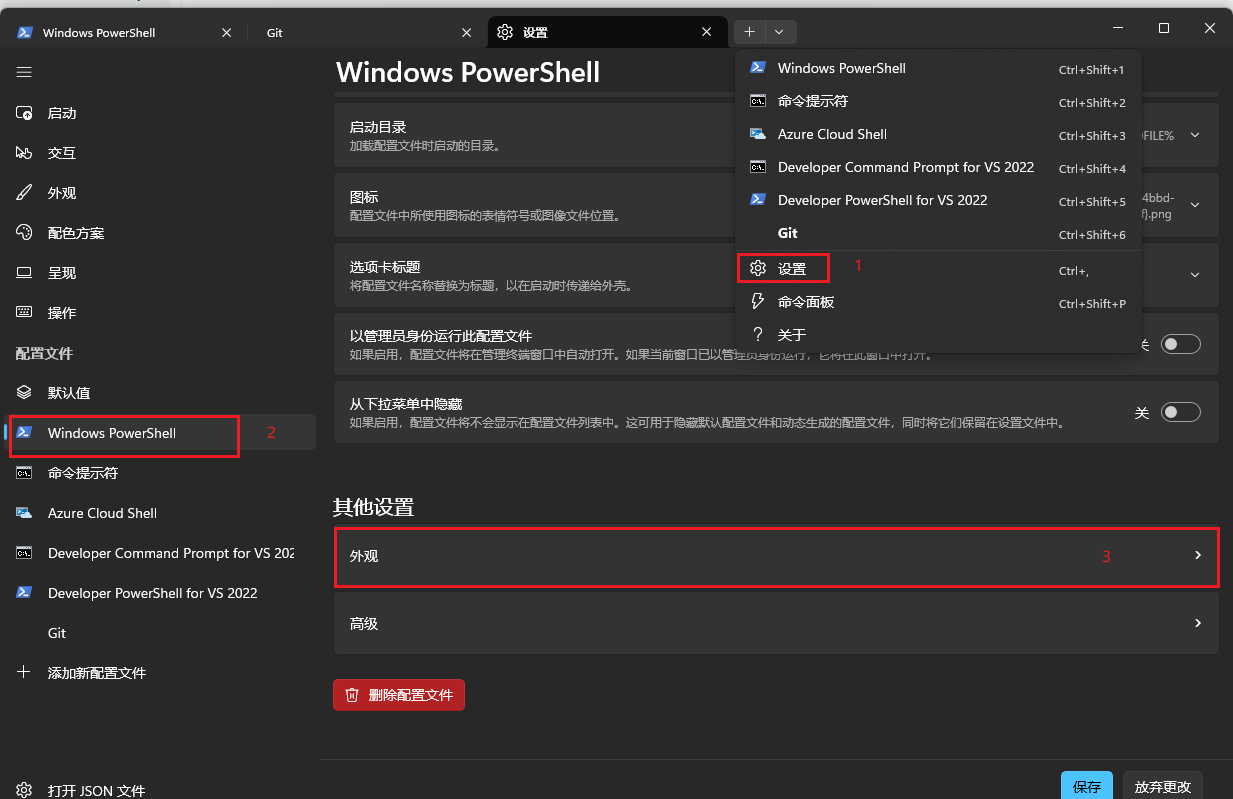1233x799 pixels.
Task: Choose 命令面板 from the dropdown menu
Action: click(806, 302)
